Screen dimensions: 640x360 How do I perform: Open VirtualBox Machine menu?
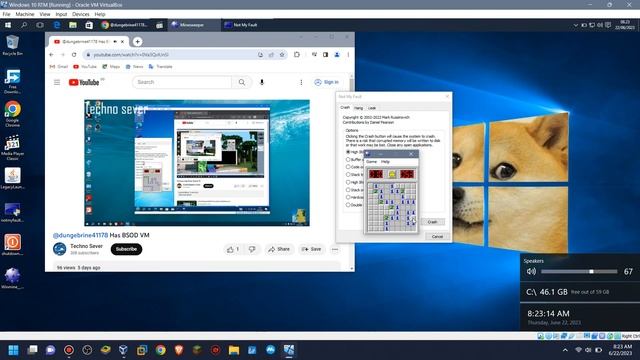(x=25, y=14)
